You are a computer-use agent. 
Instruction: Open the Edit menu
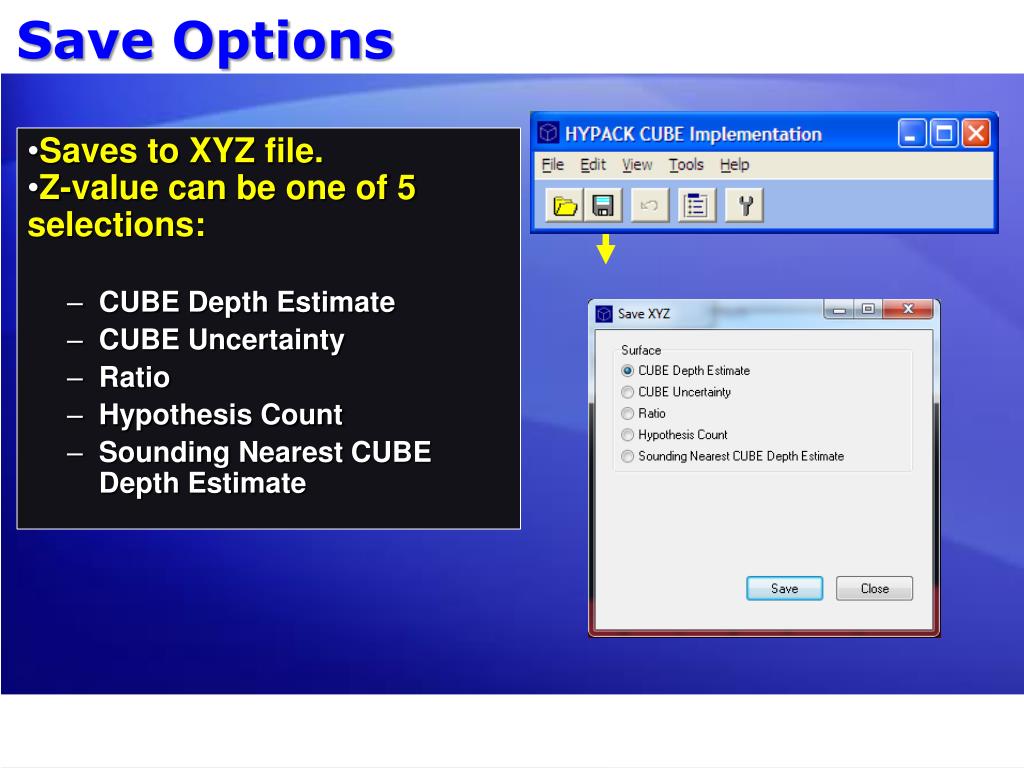click(x=593, y=165)
